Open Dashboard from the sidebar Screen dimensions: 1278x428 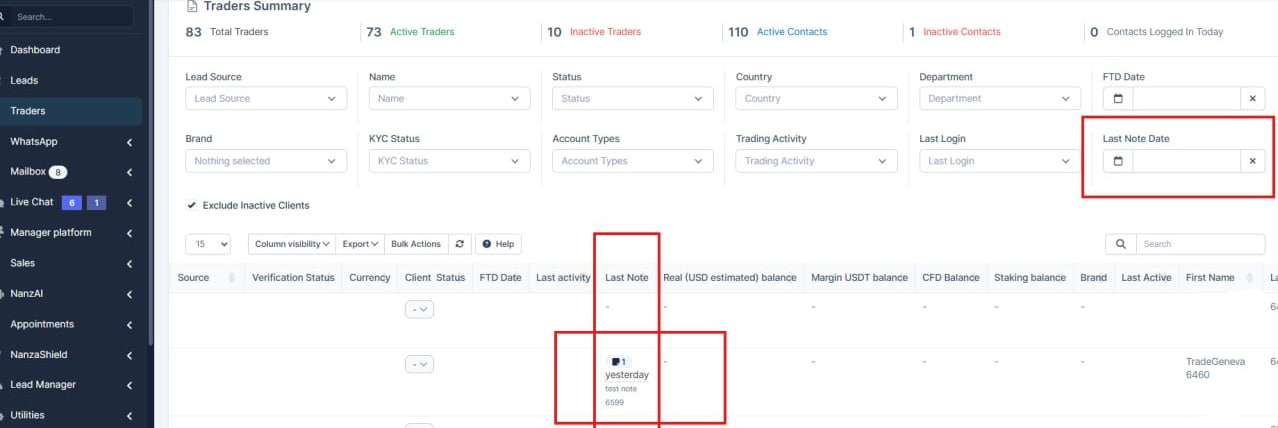[x=35, y=50]
